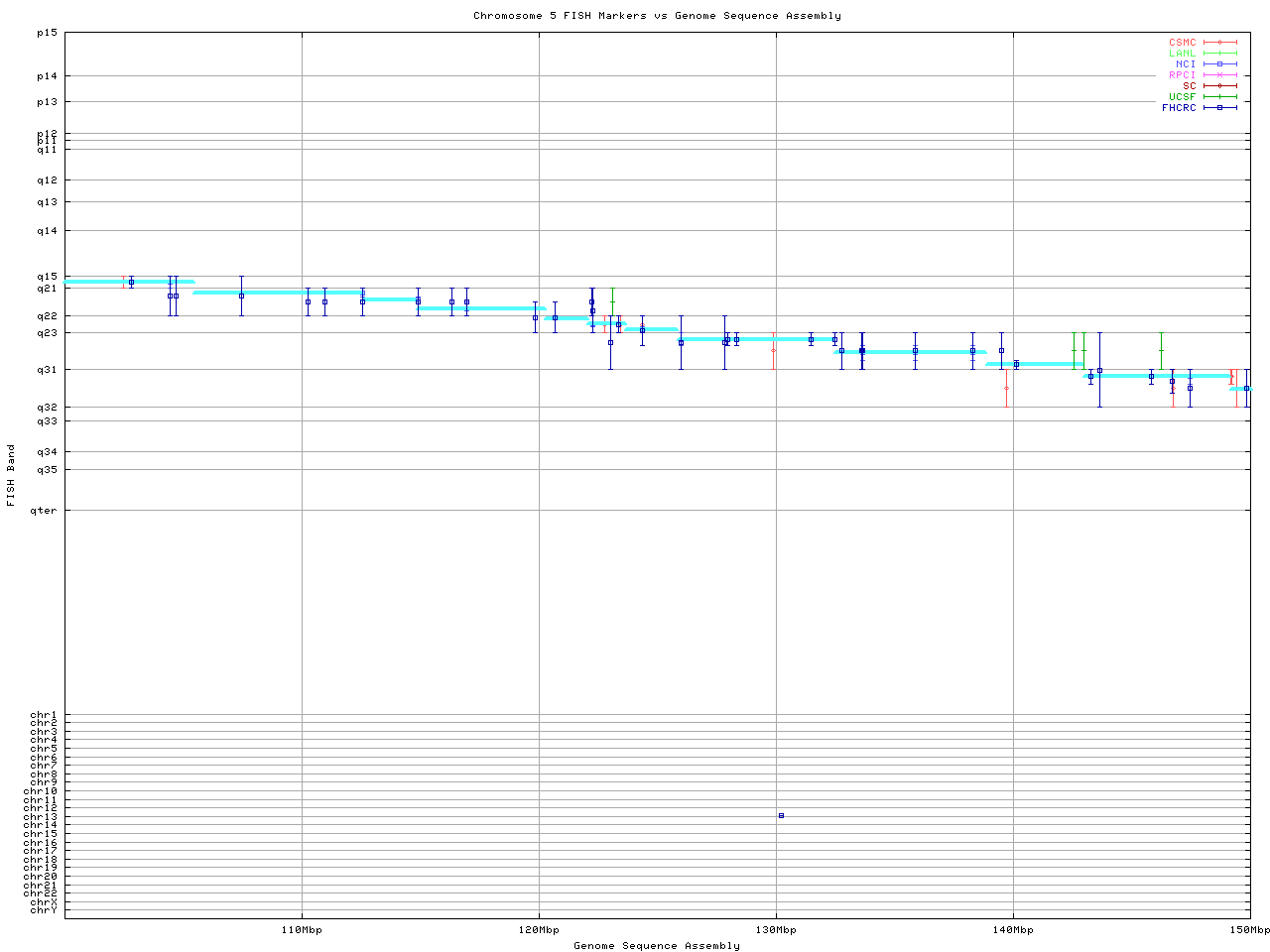Click the p15 band label on the y-axis
The image size is (1270, 952).
pyautogui.click(x=48, y=33)
